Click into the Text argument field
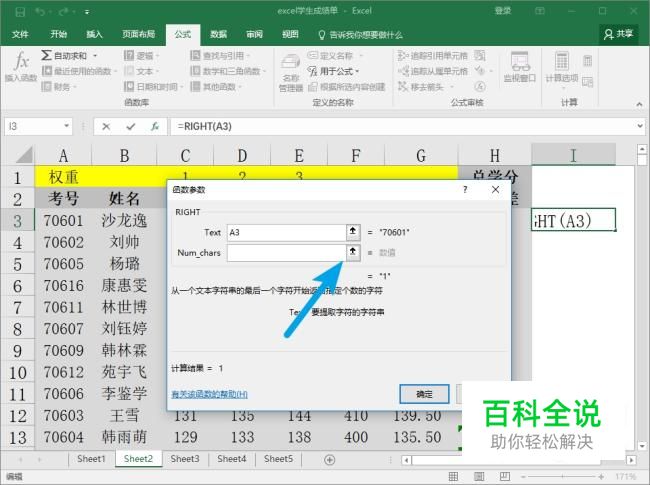This screenshot has height=485, width=650. 286,233
